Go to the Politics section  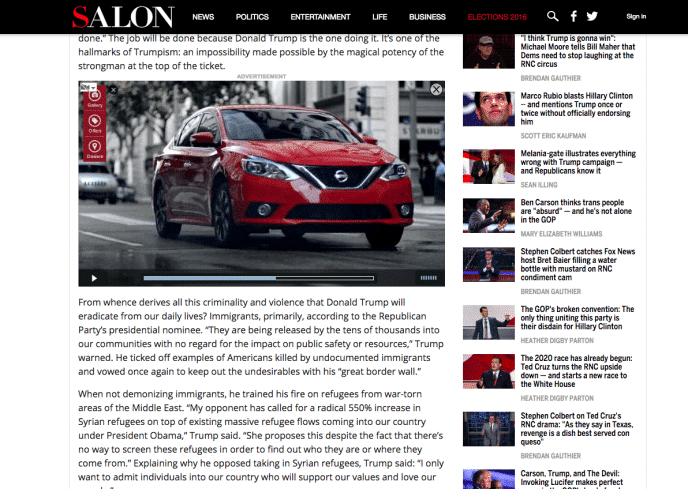(x=252, y=17)
